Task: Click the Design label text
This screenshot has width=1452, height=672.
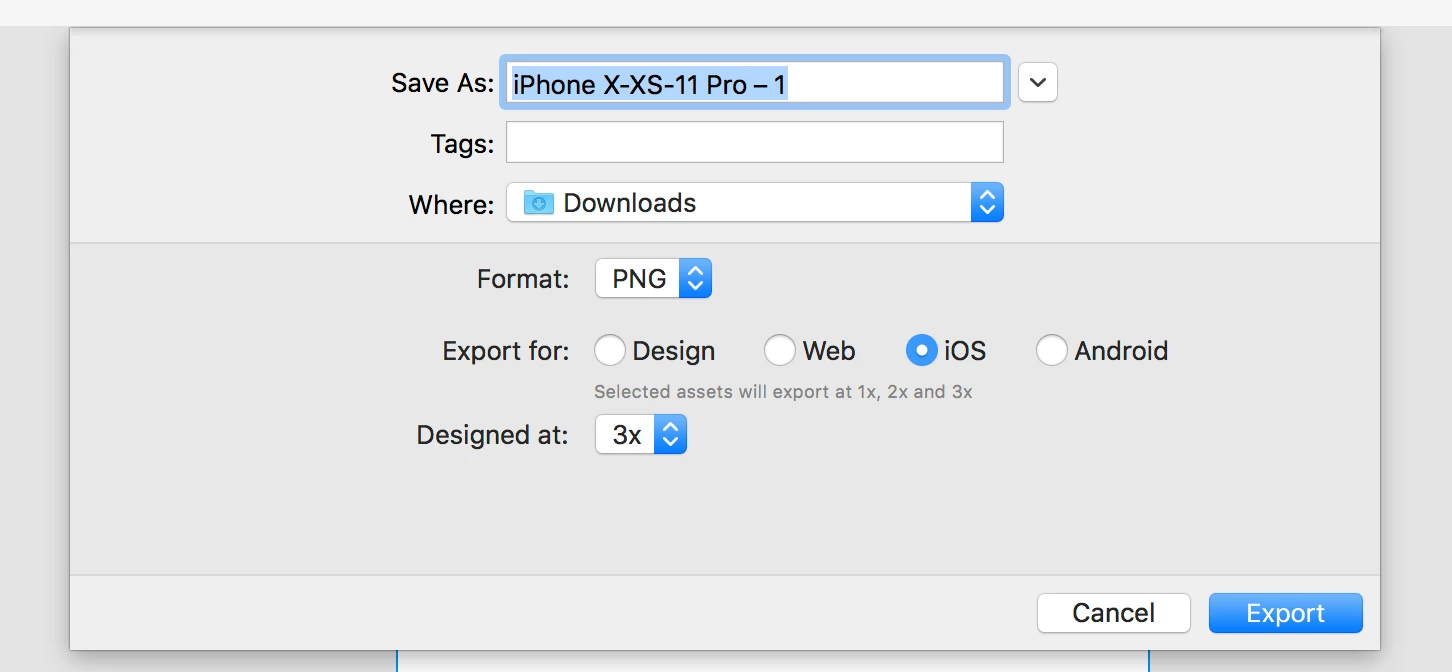Action: [x=674, y=351]
